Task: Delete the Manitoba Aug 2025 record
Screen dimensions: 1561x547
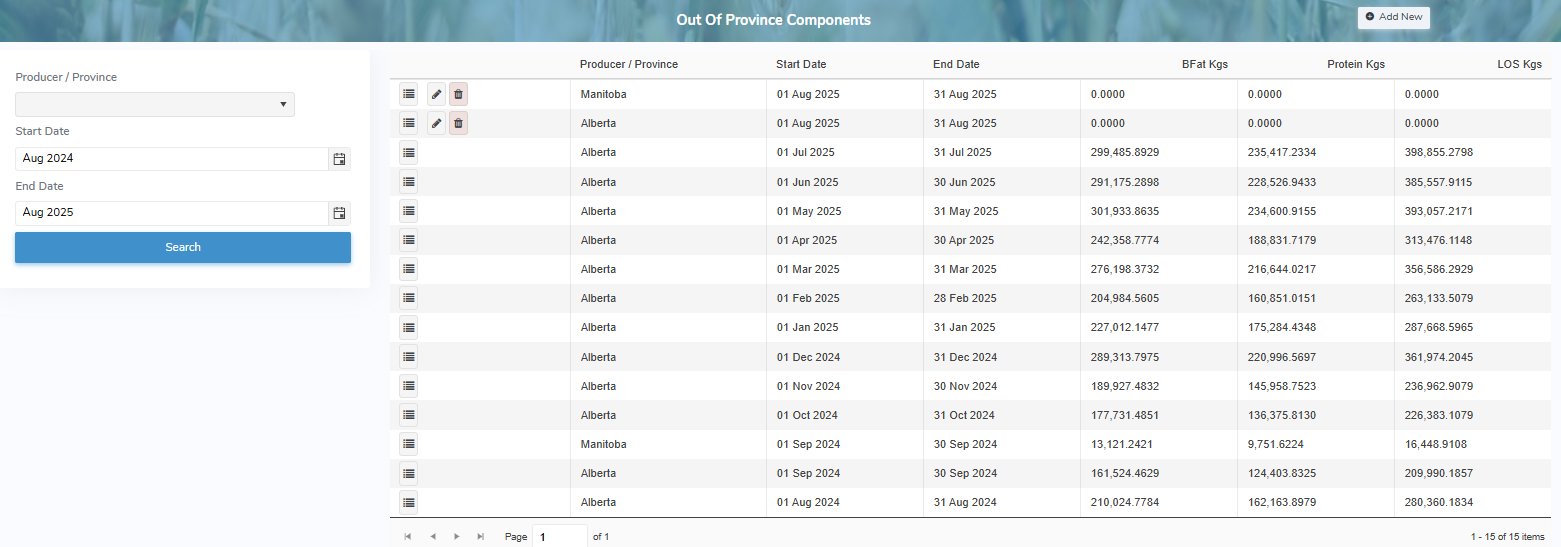Action: [458, 94]
